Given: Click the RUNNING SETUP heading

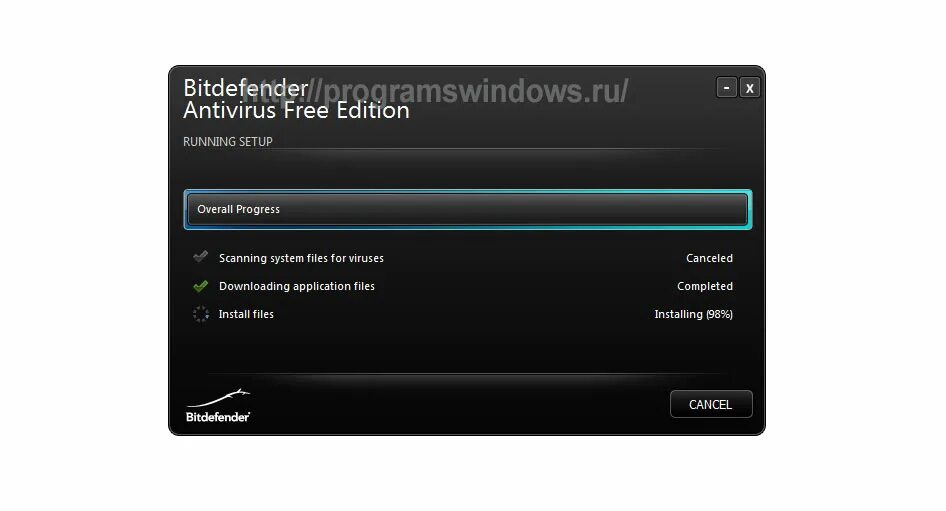Looking at the screenshot, I should point(228,141).
